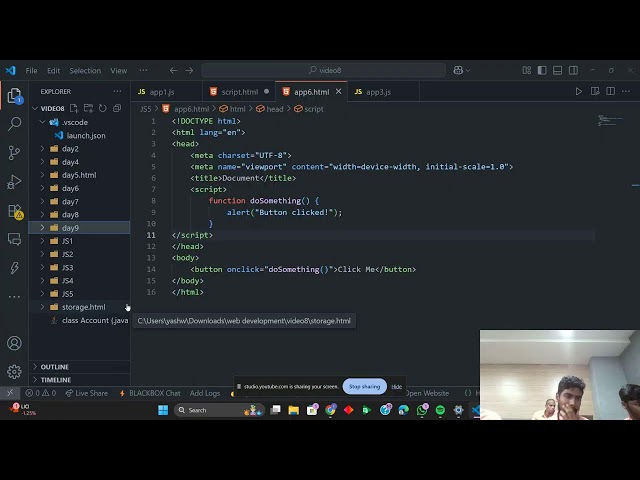Click Add Logs in status bar
This screenshot has width=640, height=480.
(205, 393)
